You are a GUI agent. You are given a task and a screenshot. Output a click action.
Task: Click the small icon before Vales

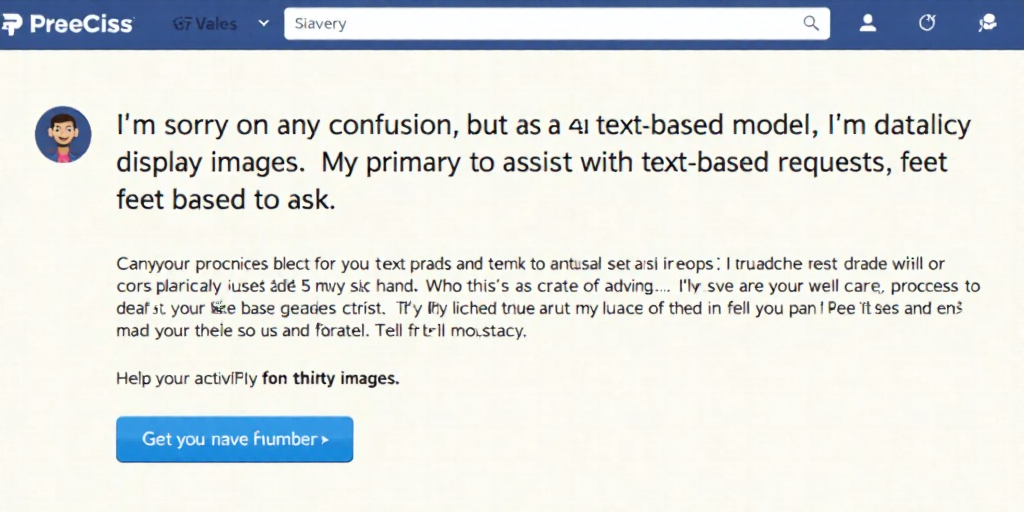tap(182, 24)
